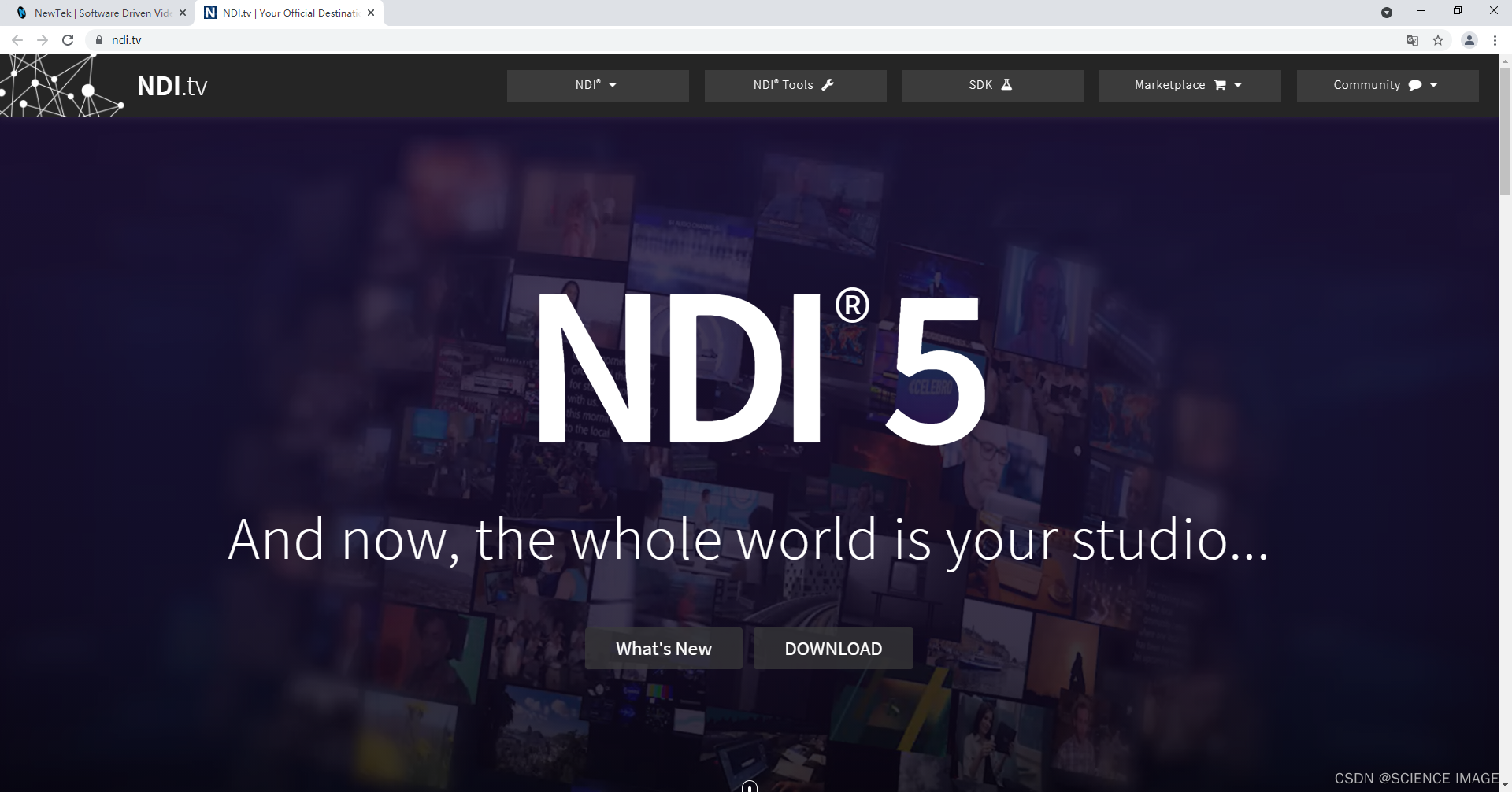Expand the Community dropdown arrow
The height and width of the screenshot is (792, 1512).
(x=1433, y=85)
